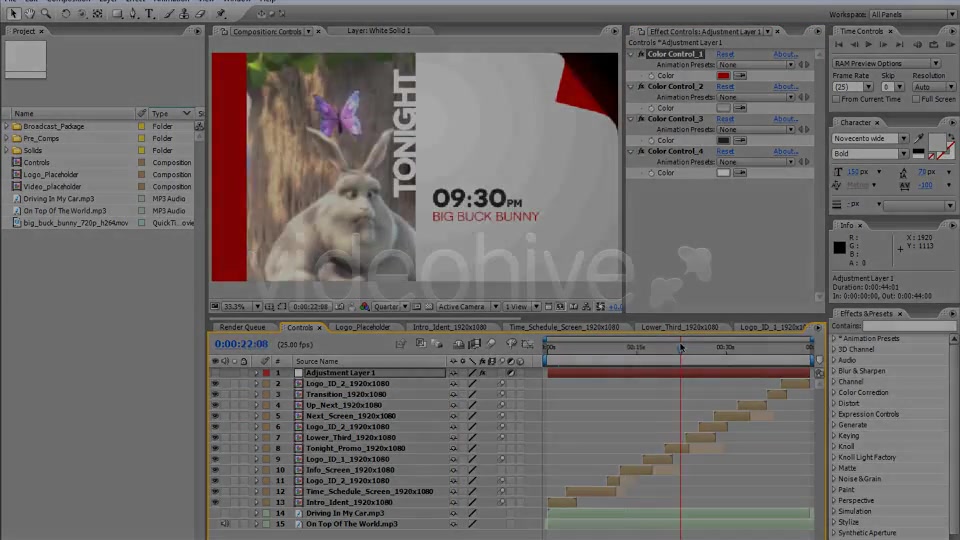Screen dimensions: 960x540
Task: Click the red Color Control_1 swatch
Action: 723,76
